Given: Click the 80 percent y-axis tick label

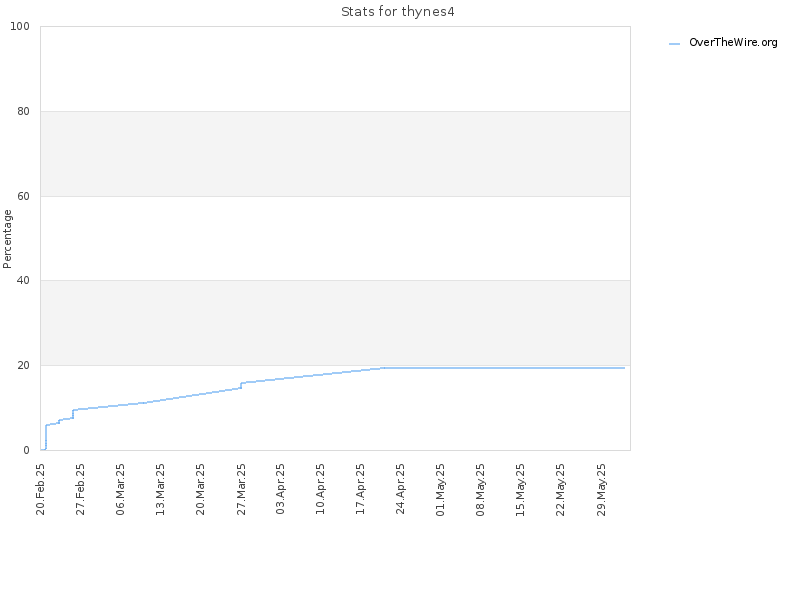Looking at the screenshot, I should (x=23, y=111).
